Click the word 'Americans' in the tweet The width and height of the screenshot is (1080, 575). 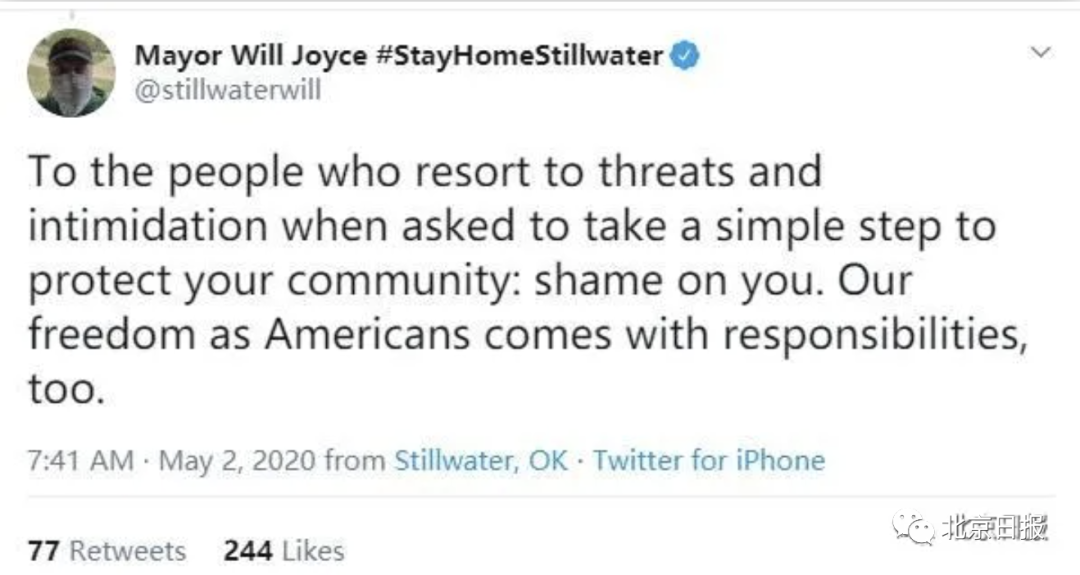(x=368, y=335)
